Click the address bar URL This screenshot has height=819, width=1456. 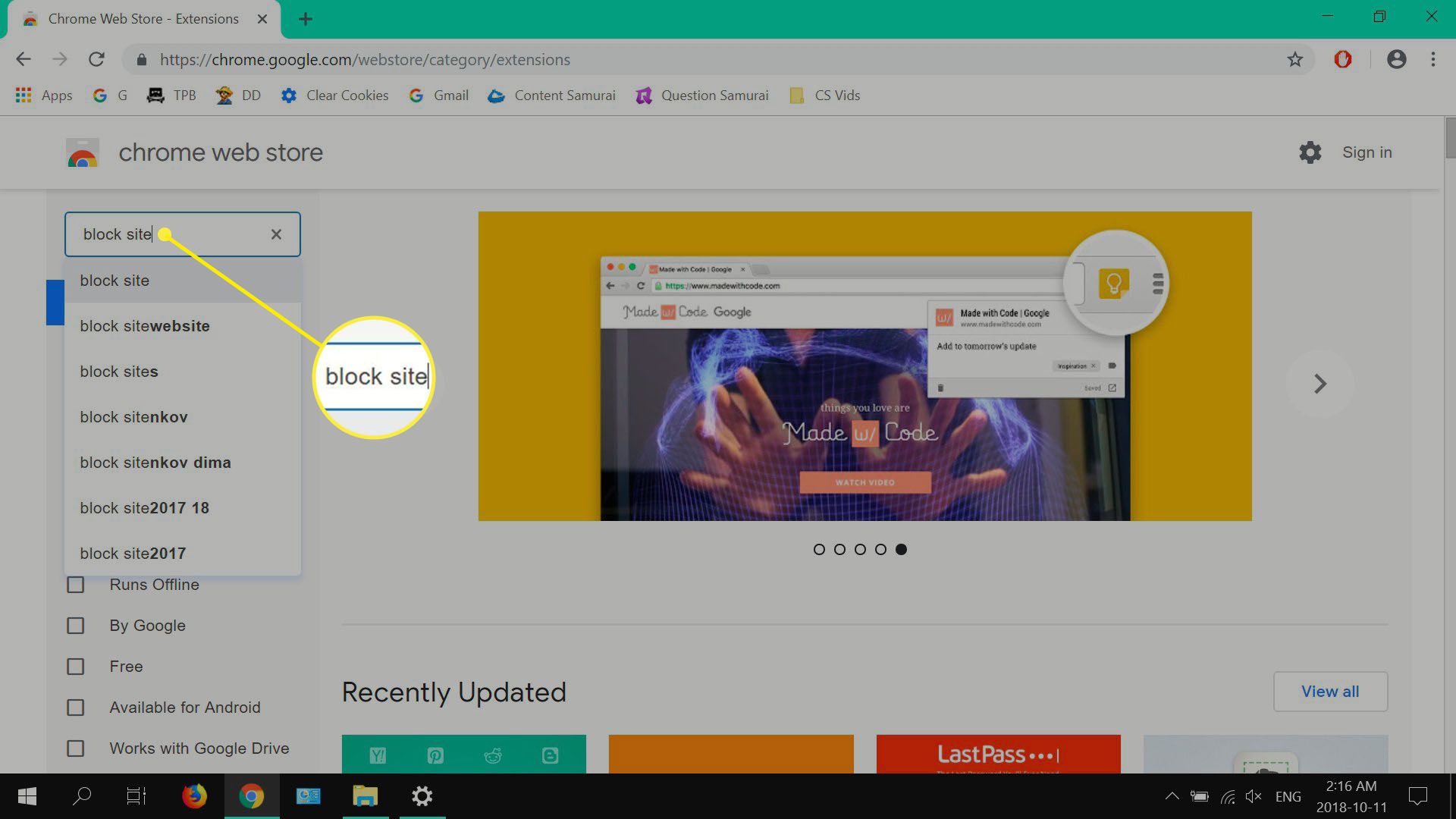click(365, 59)
